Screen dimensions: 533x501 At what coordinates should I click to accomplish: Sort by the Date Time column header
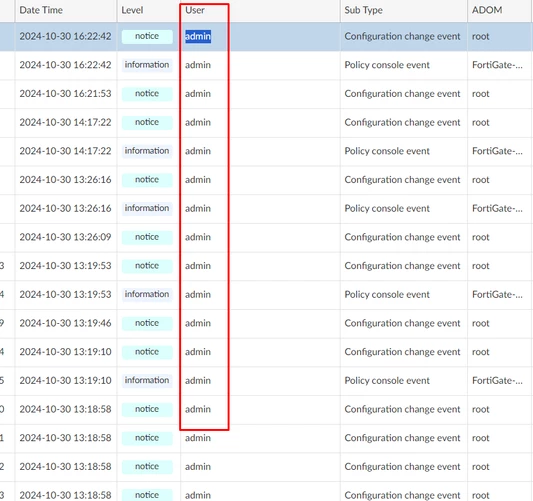click(41, 10)
